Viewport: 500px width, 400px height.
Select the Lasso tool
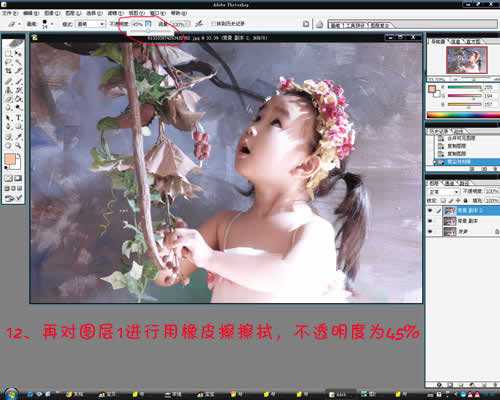click(9, 62)
